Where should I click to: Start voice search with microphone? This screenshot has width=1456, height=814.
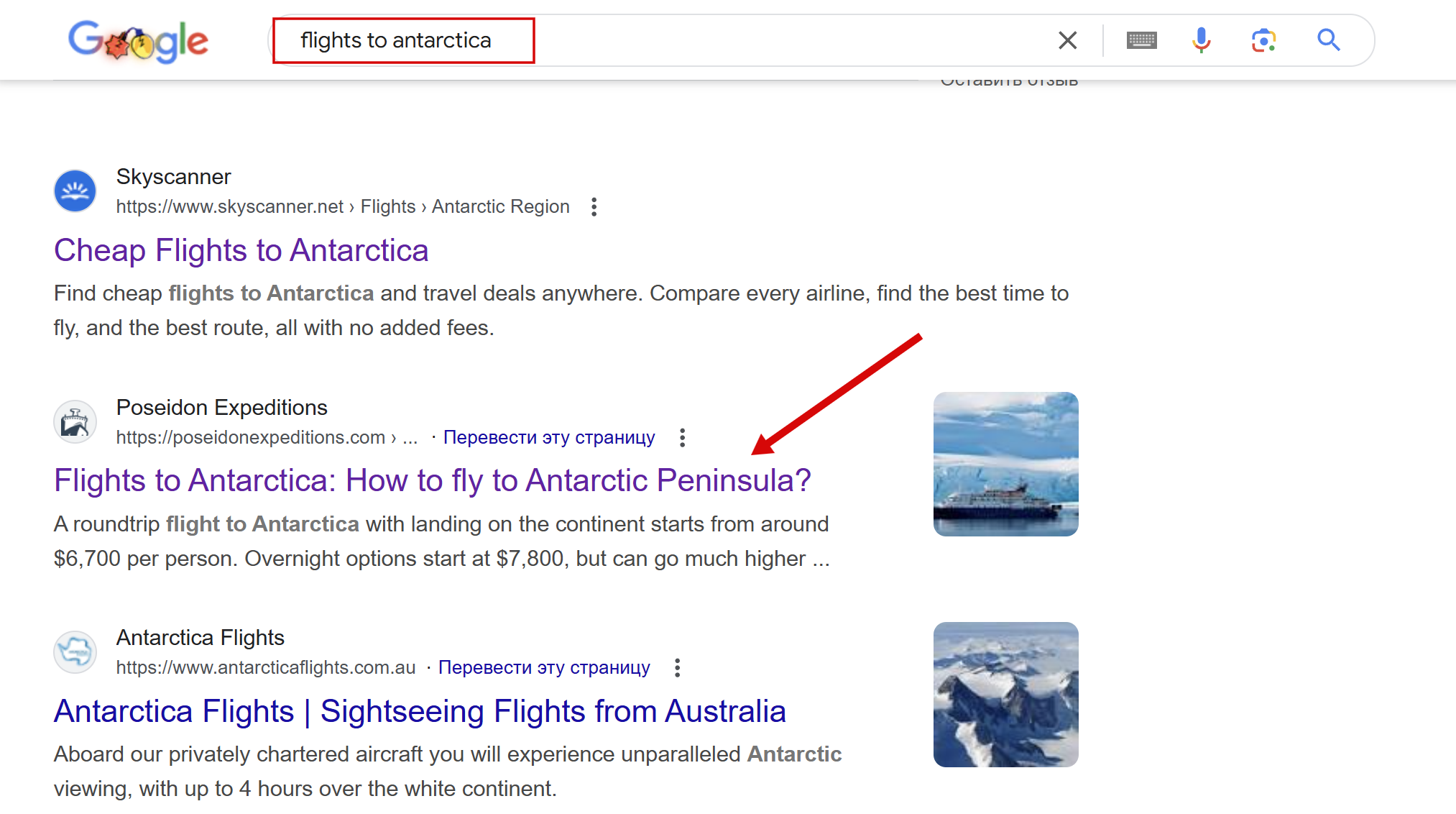(1201, 40)
